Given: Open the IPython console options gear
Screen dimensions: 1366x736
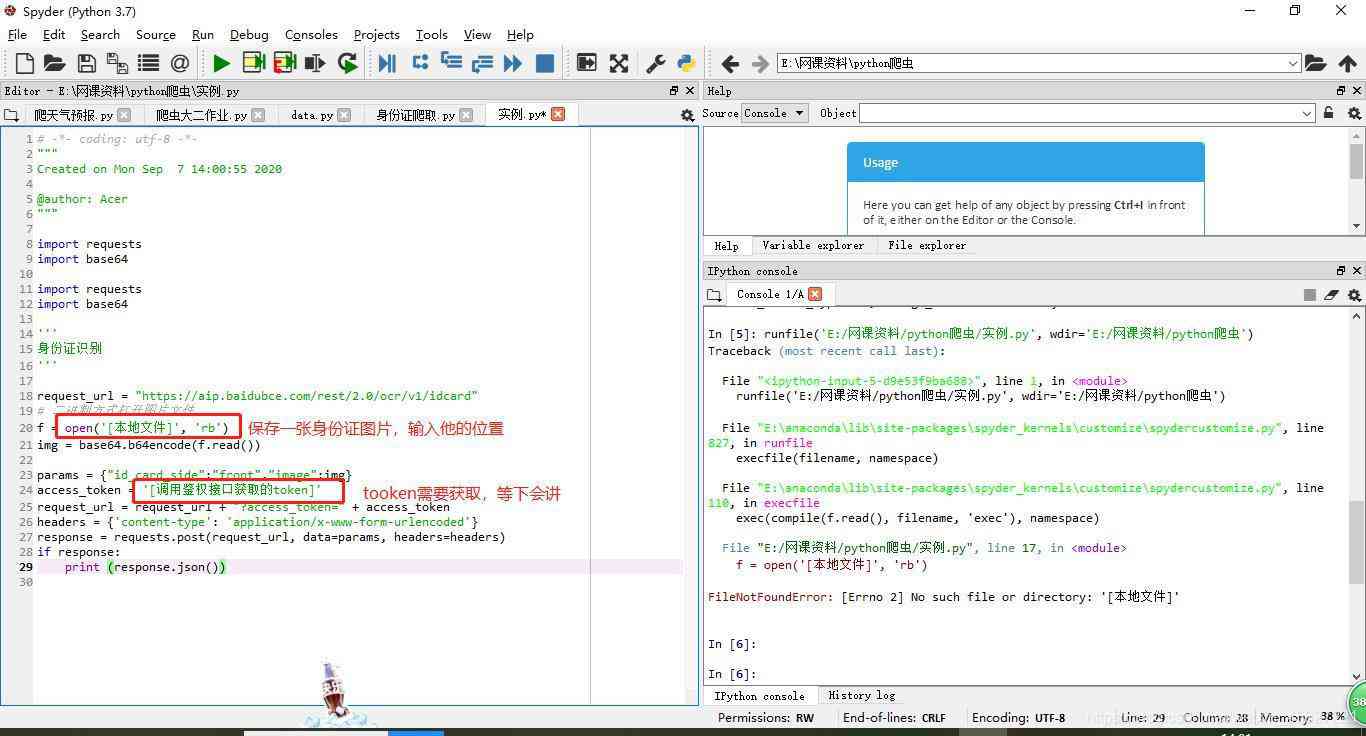Looking at the screenshot, I should (x=1354, y=295).
